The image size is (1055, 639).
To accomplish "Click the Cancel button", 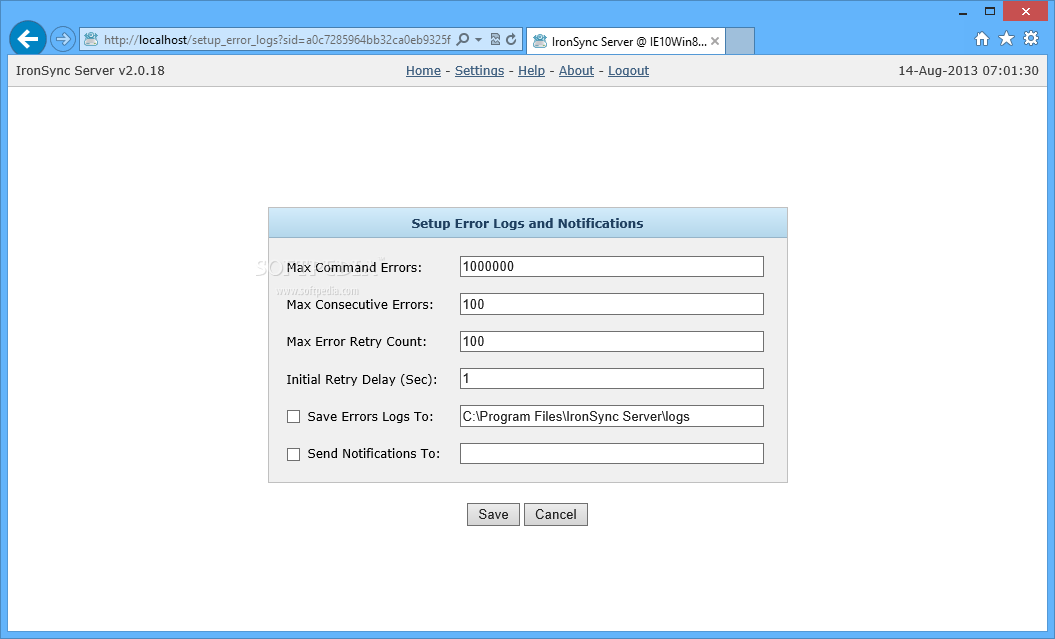I will pyautogui.click(x=556, y=515).
